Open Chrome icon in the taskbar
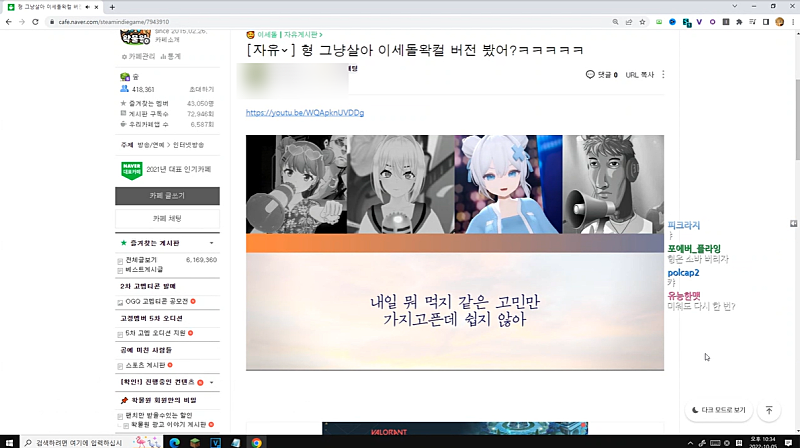Image resolution: width=800 pixels, height=448 pixels. pos(256,442)
